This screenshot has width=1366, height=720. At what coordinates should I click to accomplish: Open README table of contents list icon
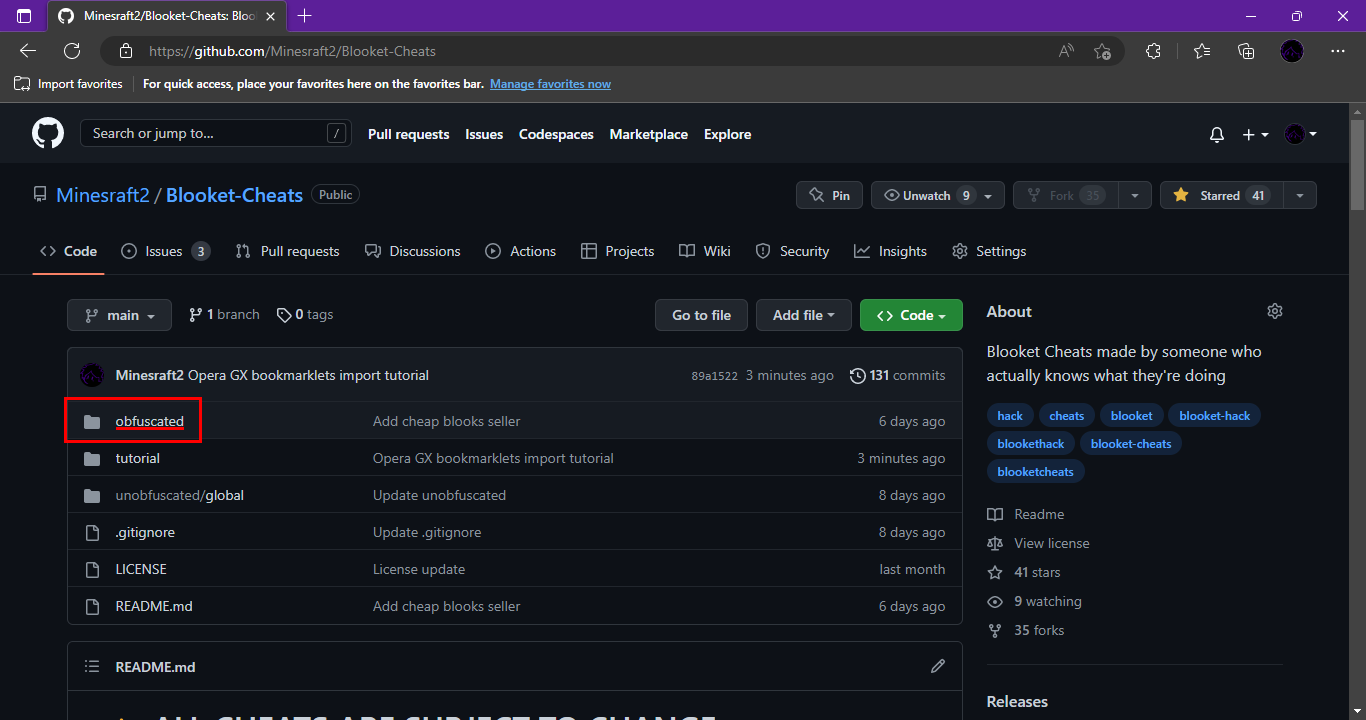click(92, 666)
